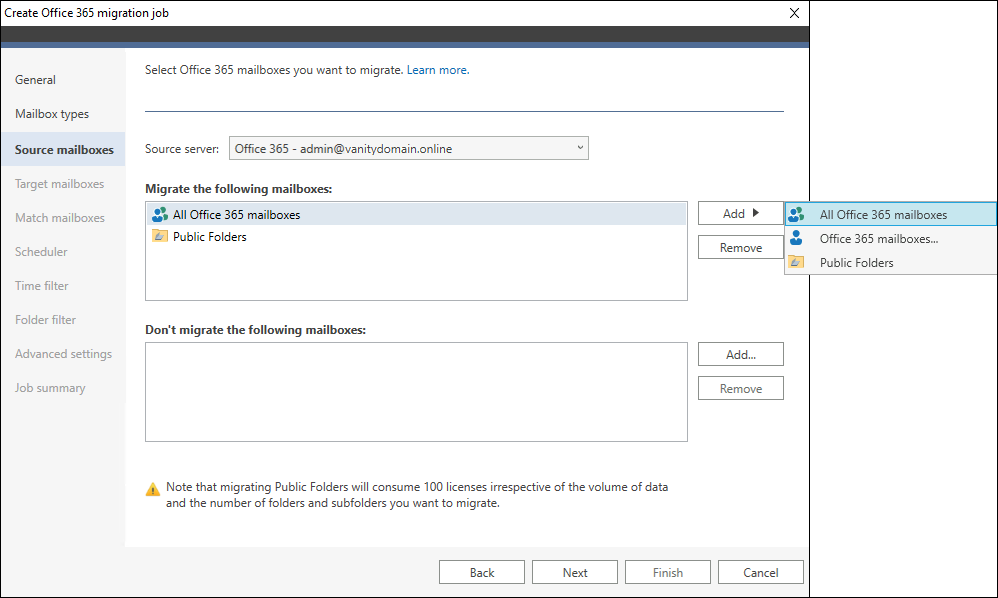Screen dimensions: 998x598
Task: Click Add for mailboxes to migrate
Action: pyautogui.click(x=741, y=213)
